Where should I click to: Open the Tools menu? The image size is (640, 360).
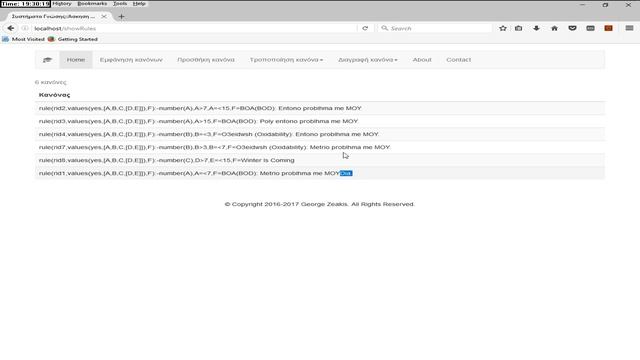(x=120, y=4)
